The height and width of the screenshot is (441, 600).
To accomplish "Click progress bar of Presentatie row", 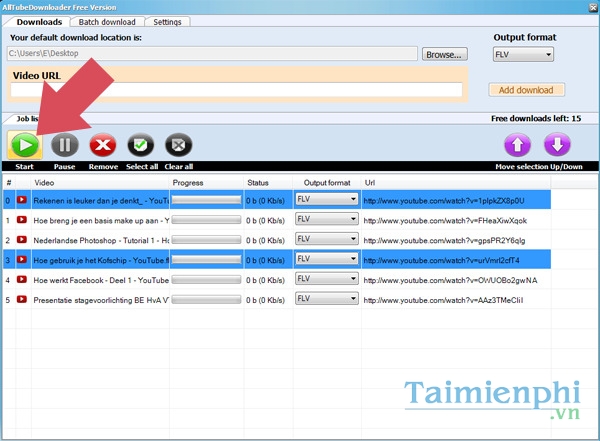I will coord(206,300).
